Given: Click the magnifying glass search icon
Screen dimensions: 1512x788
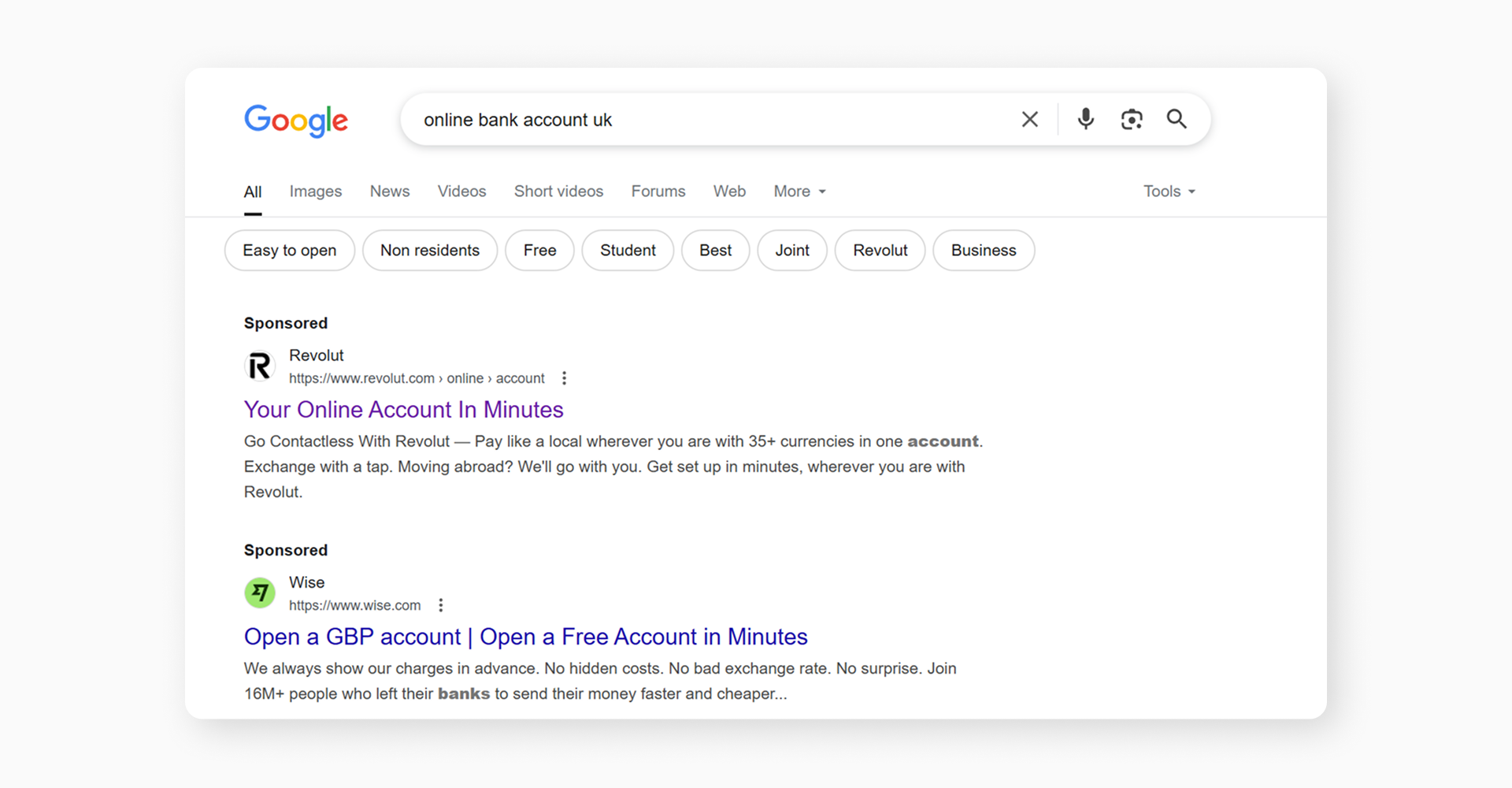Looking at the screenshot, I should click(1177, 119).
